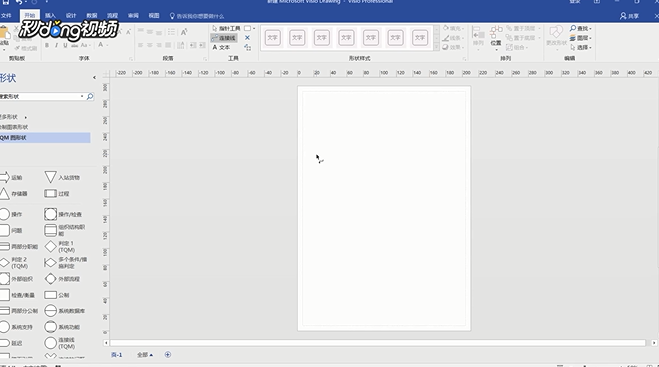Open the 效果 (Effects) dropdown
The height and width of the screenshot is (367, 659).
453,48
